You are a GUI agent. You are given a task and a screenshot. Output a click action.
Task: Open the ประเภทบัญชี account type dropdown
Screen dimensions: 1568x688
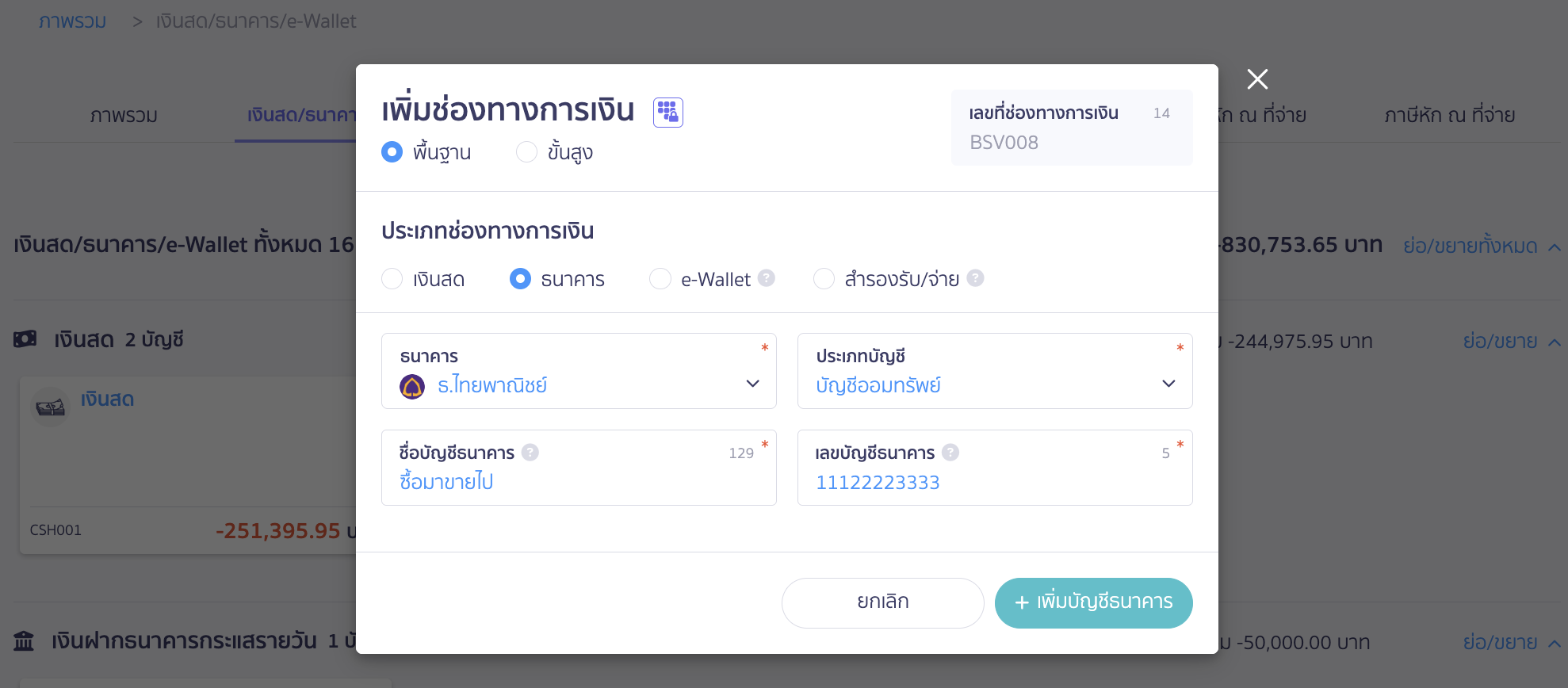click(995, 371)
